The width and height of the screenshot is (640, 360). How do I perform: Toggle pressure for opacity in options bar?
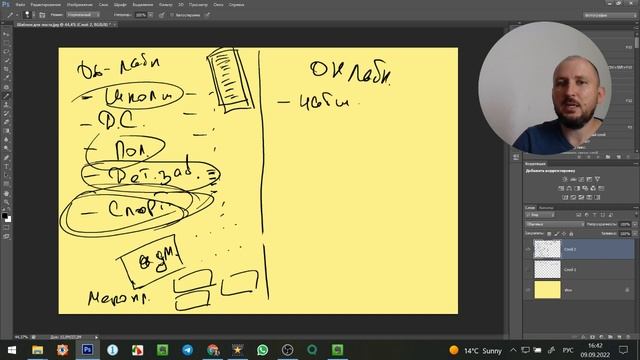[x=162, y=15]
